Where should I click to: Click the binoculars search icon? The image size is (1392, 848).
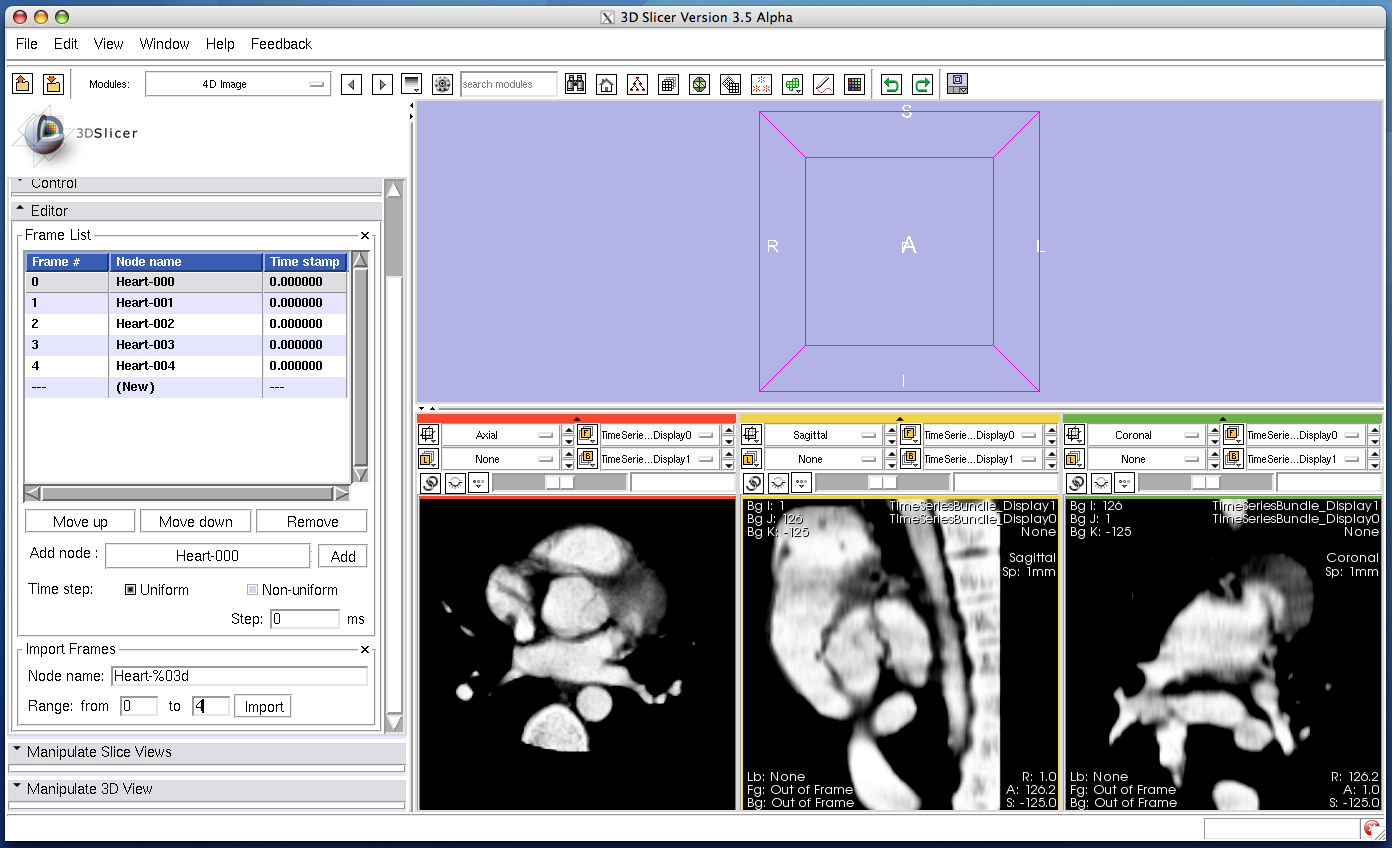click(x=575, y=85)
